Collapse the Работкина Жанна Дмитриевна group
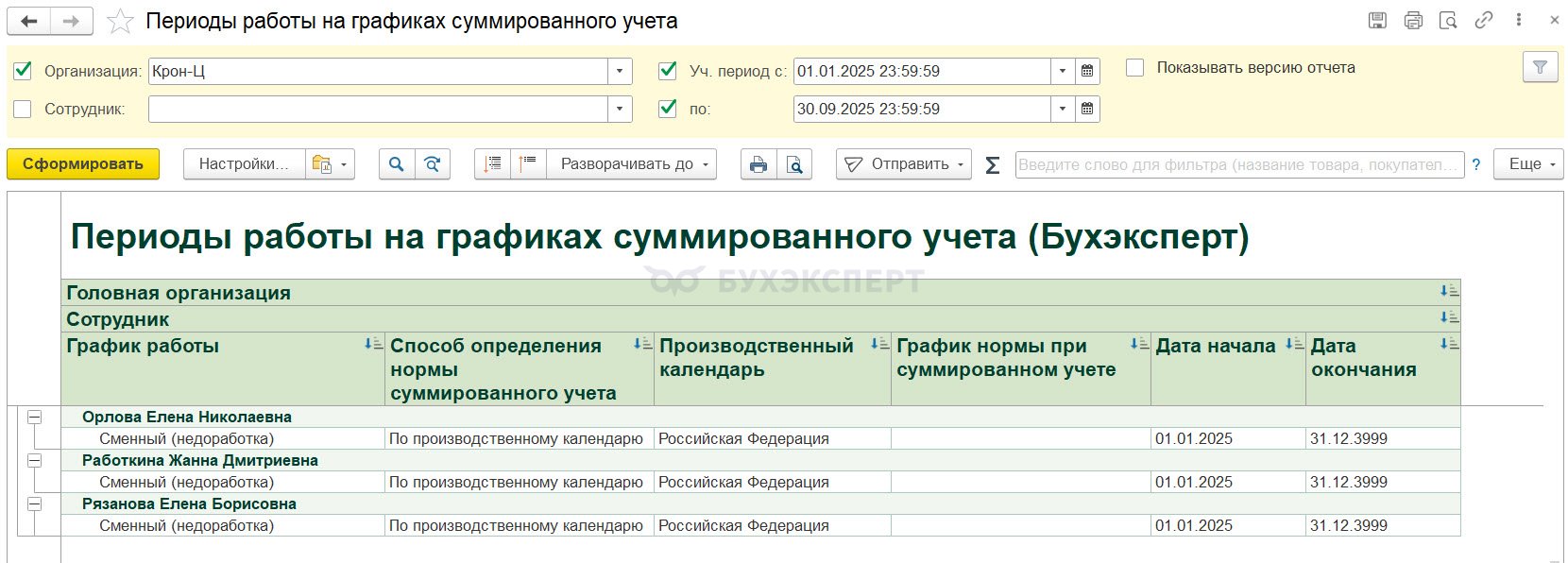Screen dimensions: 1568x563 (35, 460)
